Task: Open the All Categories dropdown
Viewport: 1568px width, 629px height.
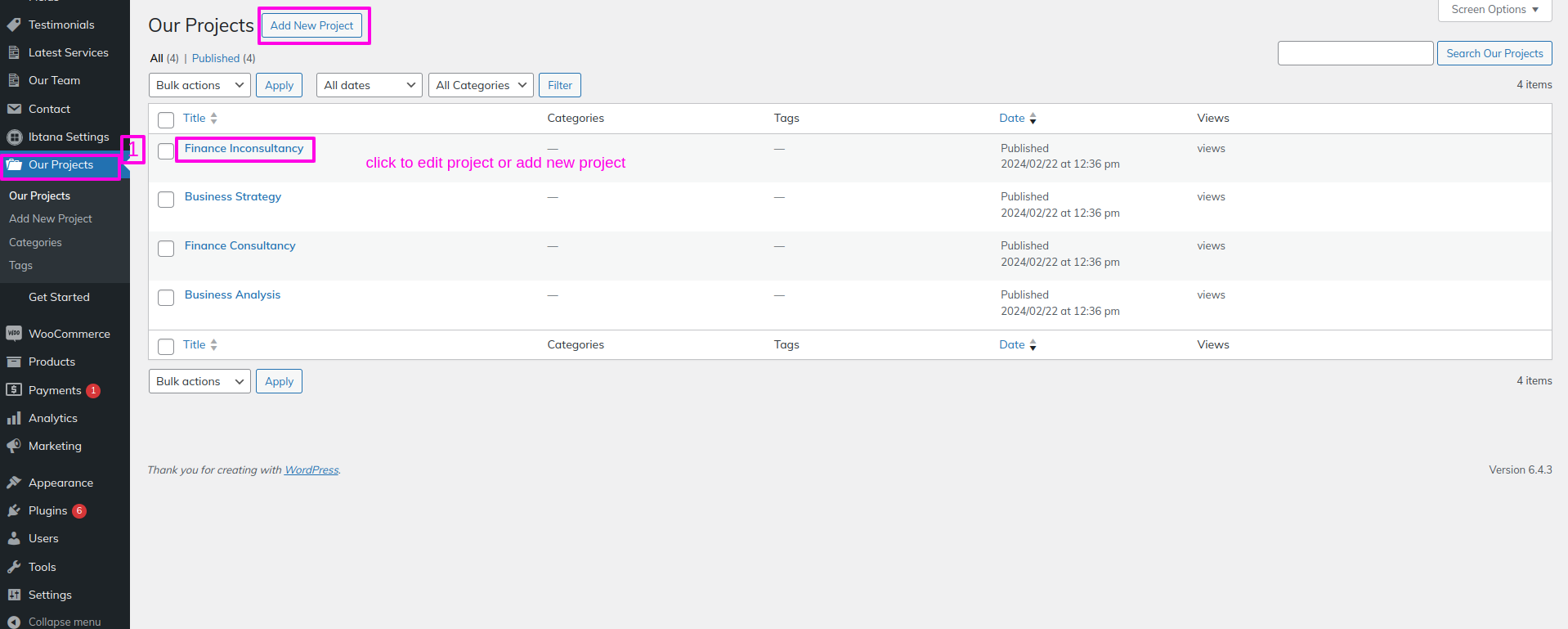Action: point(480,85)
